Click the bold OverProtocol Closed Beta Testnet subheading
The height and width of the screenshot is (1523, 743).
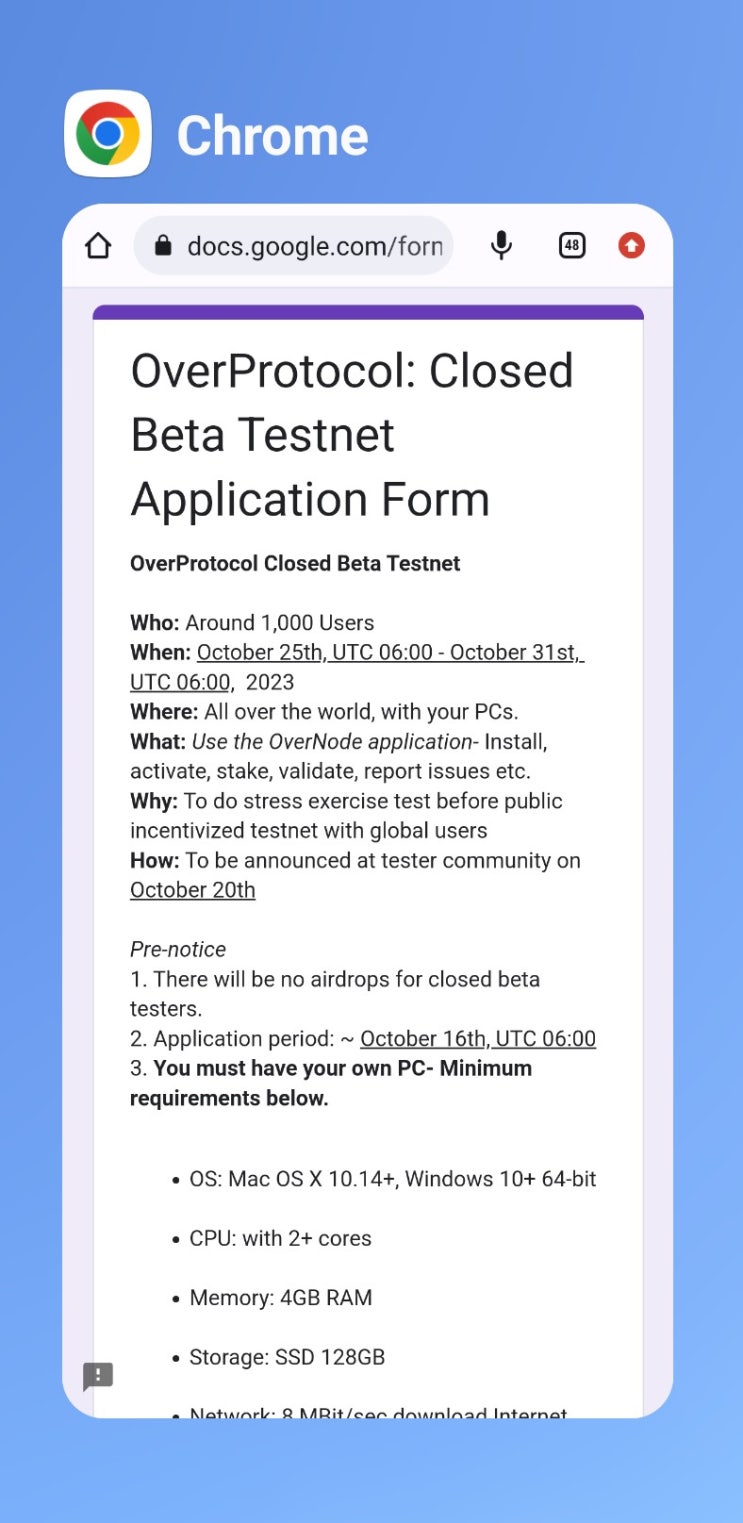[x=295, y=563]
